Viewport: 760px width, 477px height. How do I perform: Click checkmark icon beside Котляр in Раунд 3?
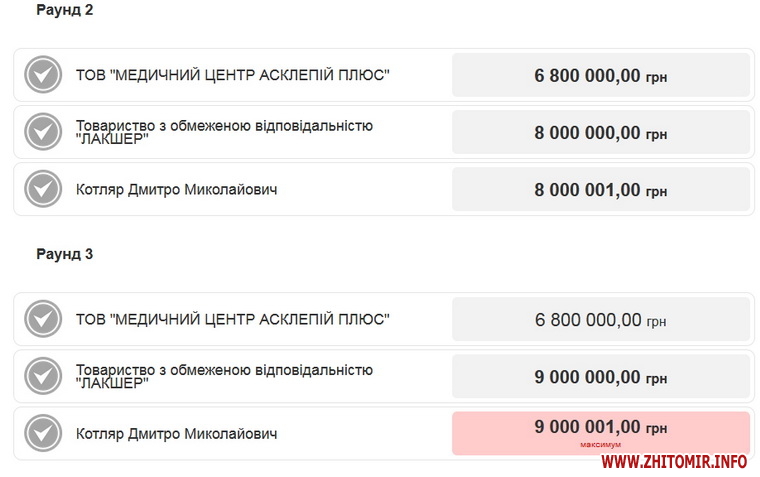(43, 433)
